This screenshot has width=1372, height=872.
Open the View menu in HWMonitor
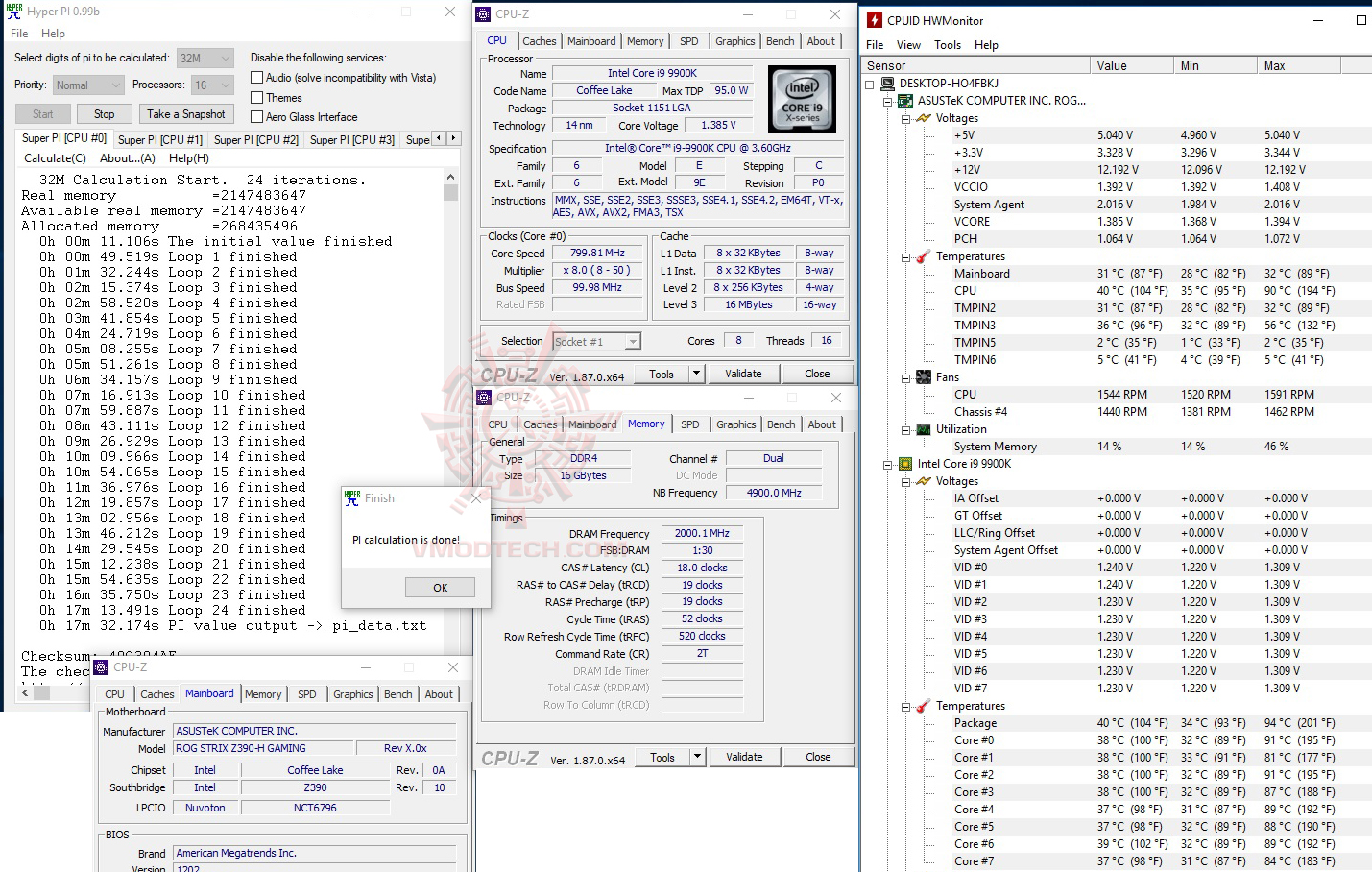click(908, 44)
